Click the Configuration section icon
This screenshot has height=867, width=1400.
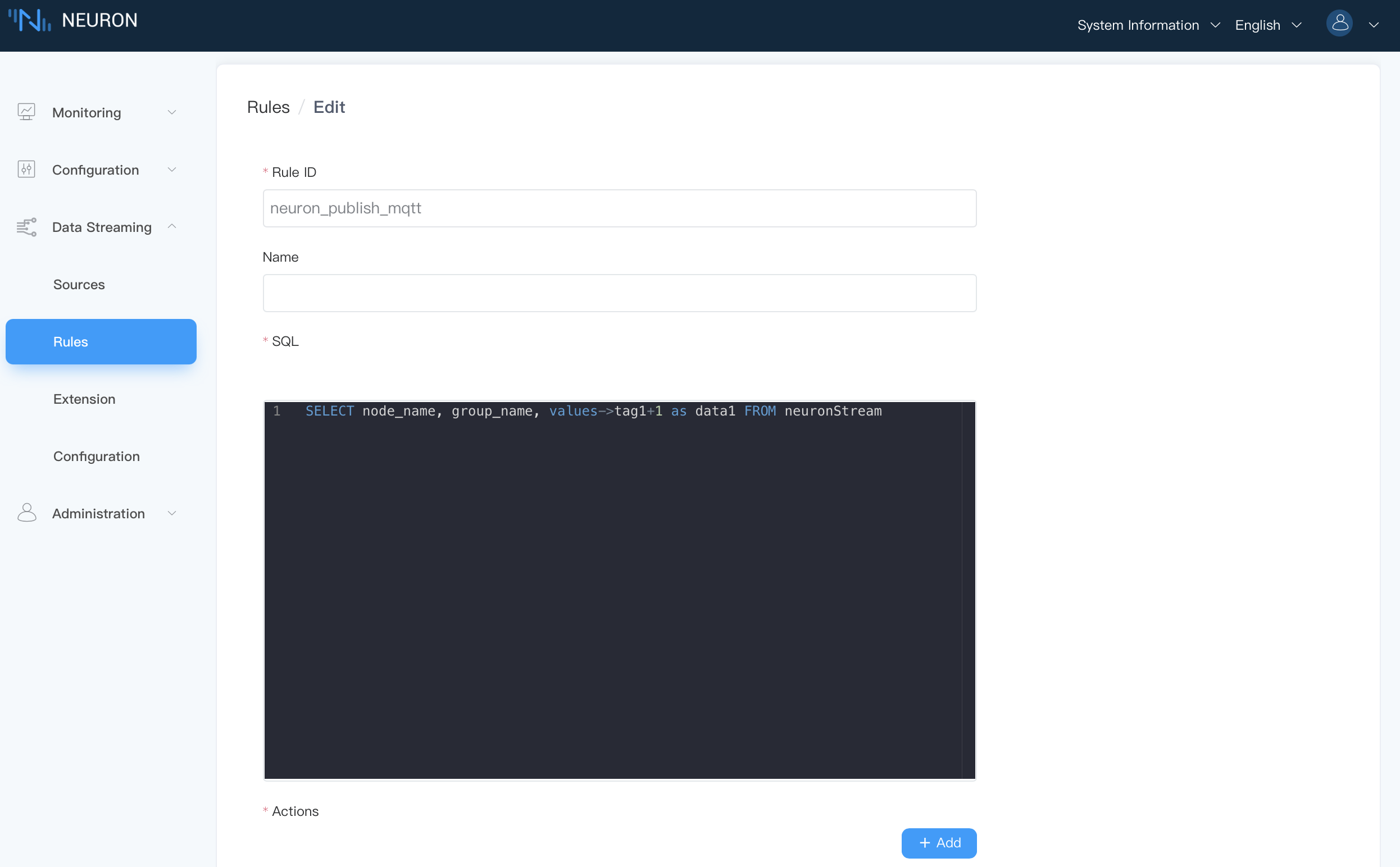(27, 169)
